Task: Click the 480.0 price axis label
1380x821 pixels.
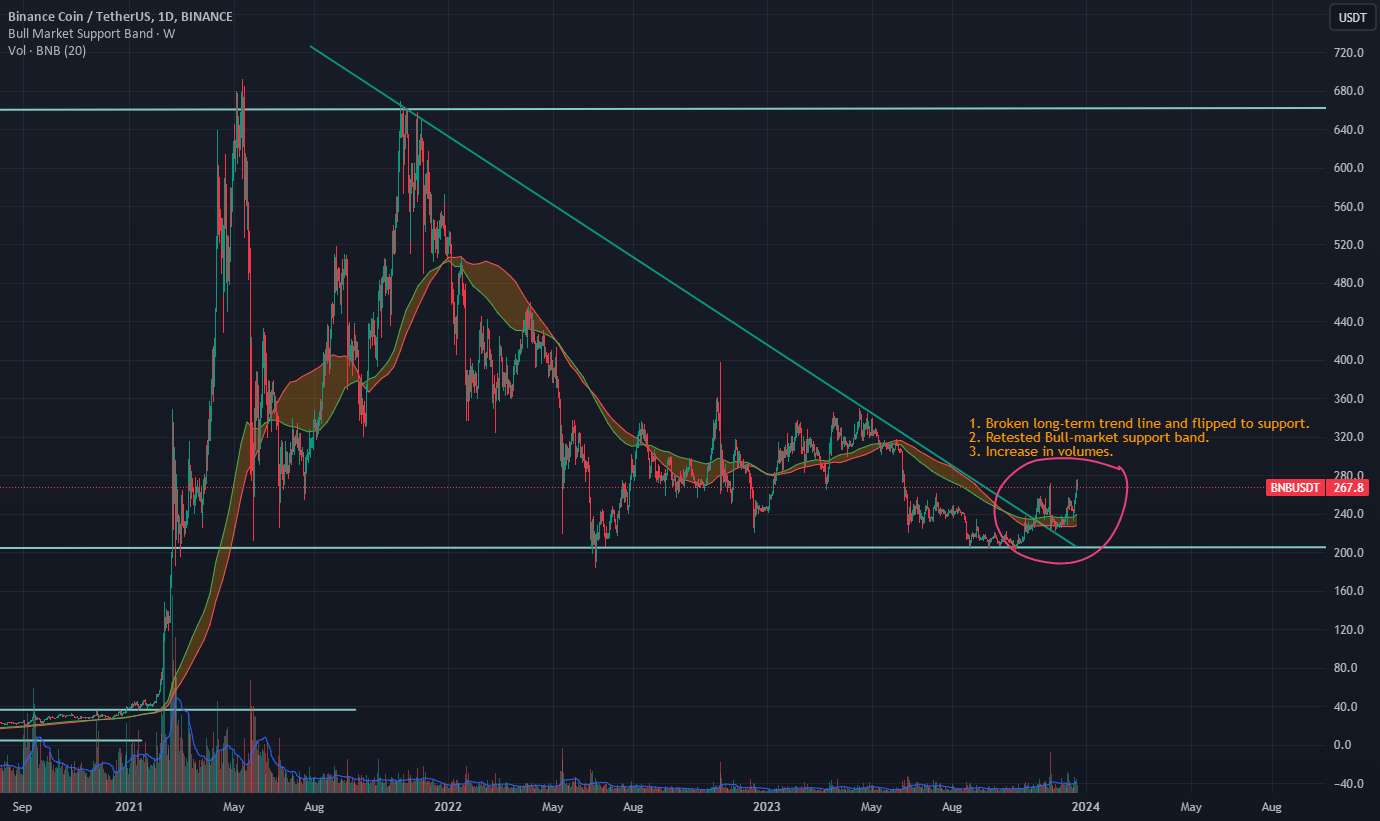Action: [1350, 283]
